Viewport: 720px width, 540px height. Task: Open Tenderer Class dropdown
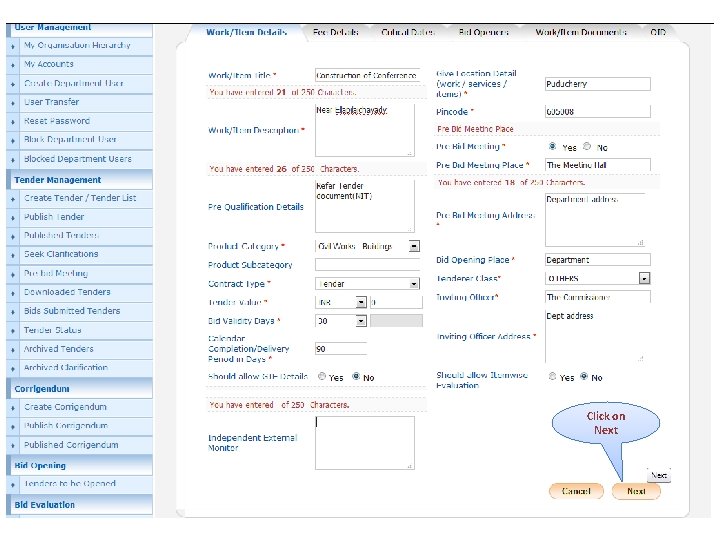tap(644, 278)
